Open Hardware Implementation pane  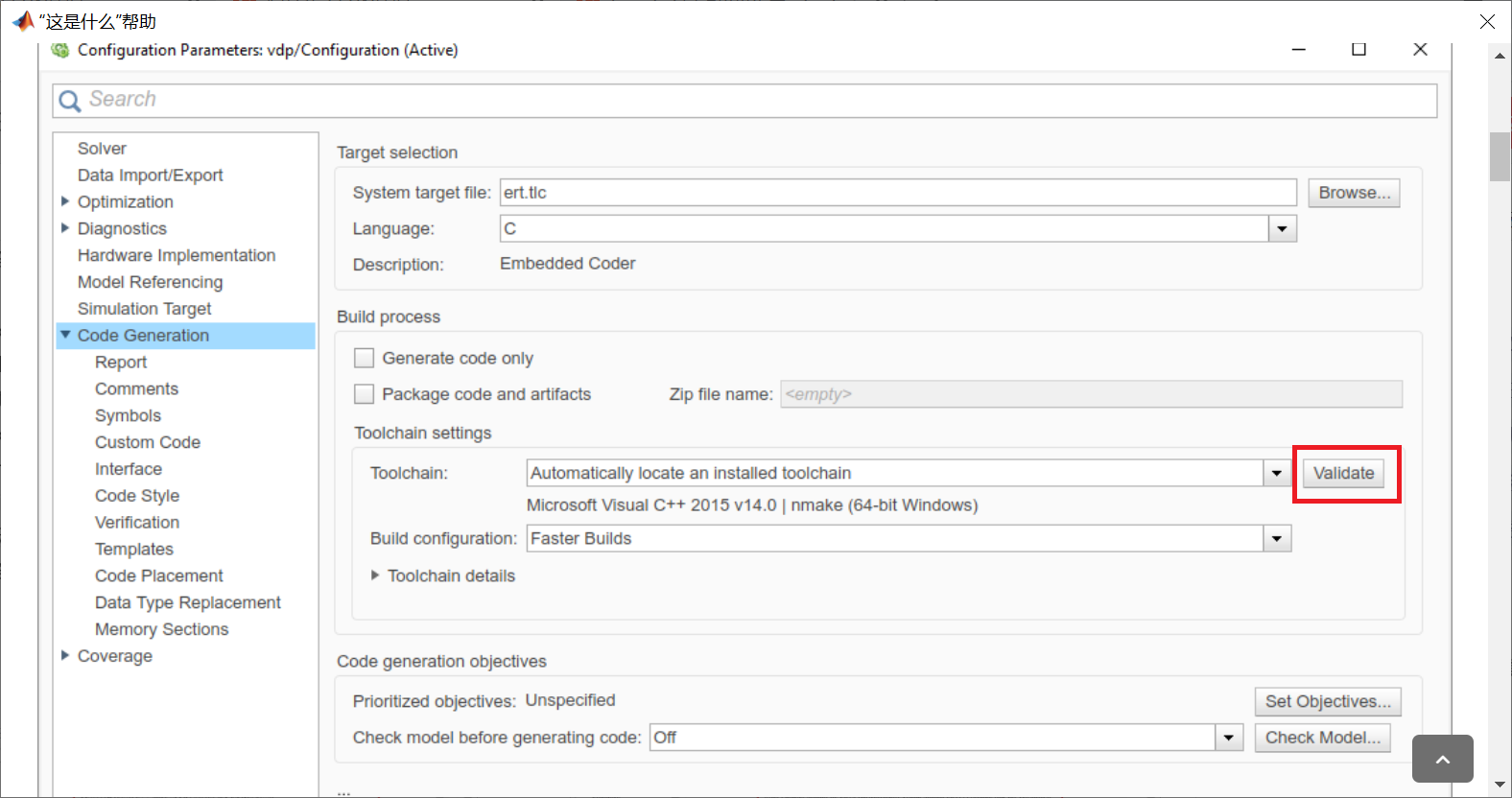click(x=177, y=255)
